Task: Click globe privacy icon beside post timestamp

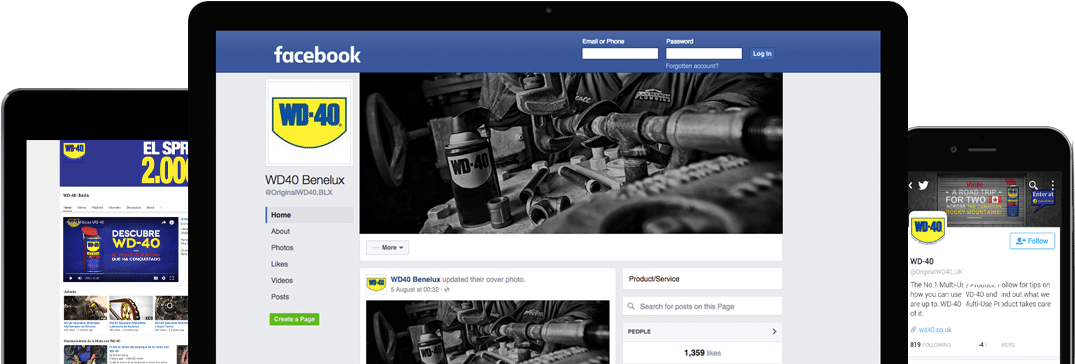Action: 447,290
